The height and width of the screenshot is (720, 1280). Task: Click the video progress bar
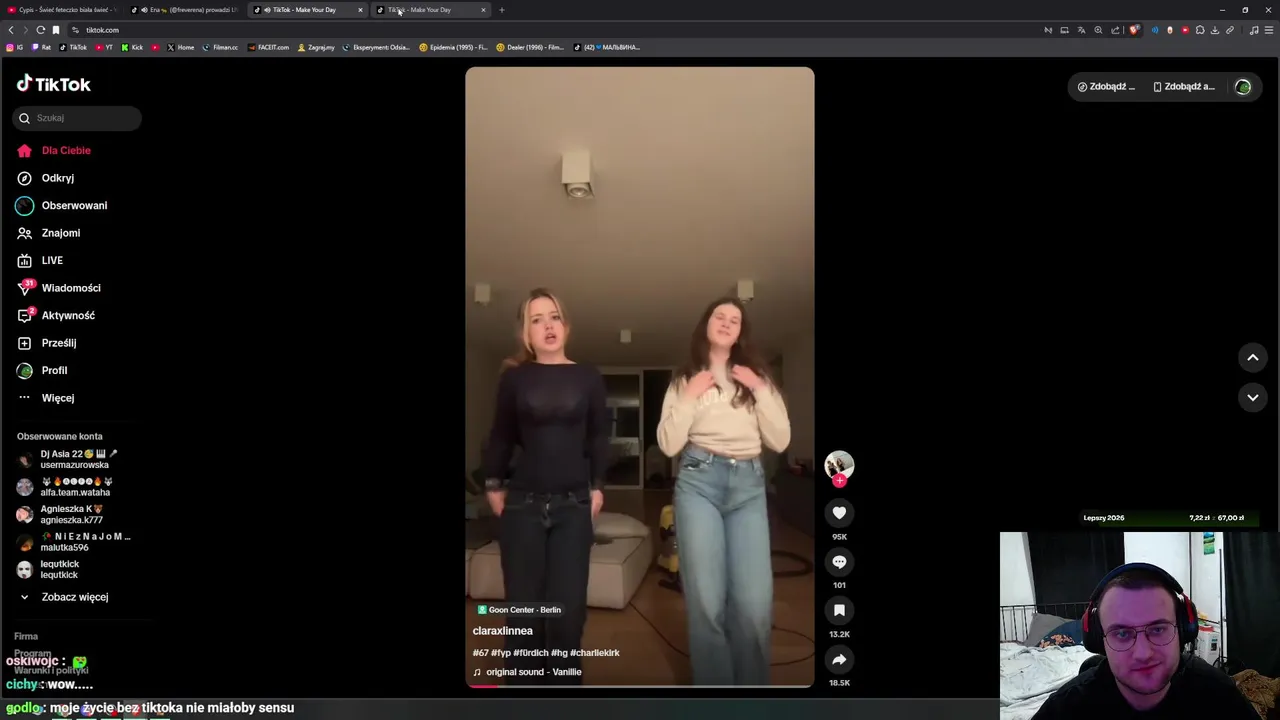(640, 685)
